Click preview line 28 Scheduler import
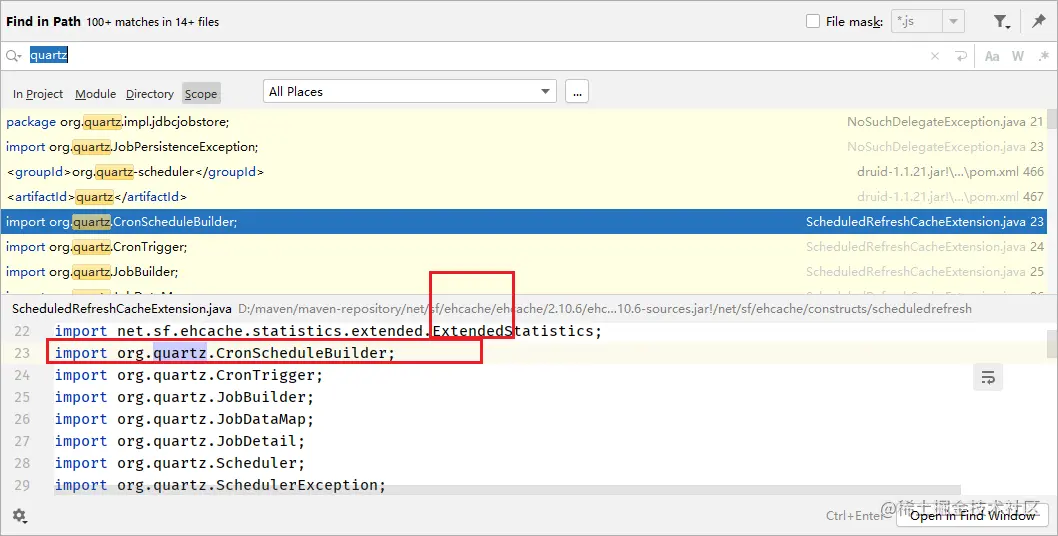Viewport: 1058px width, 536px height. [x=180, y=464]
